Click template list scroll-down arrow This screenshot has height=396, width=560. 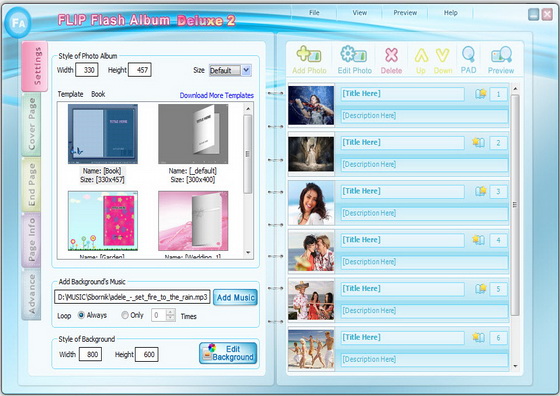click(x=248, y=253)
